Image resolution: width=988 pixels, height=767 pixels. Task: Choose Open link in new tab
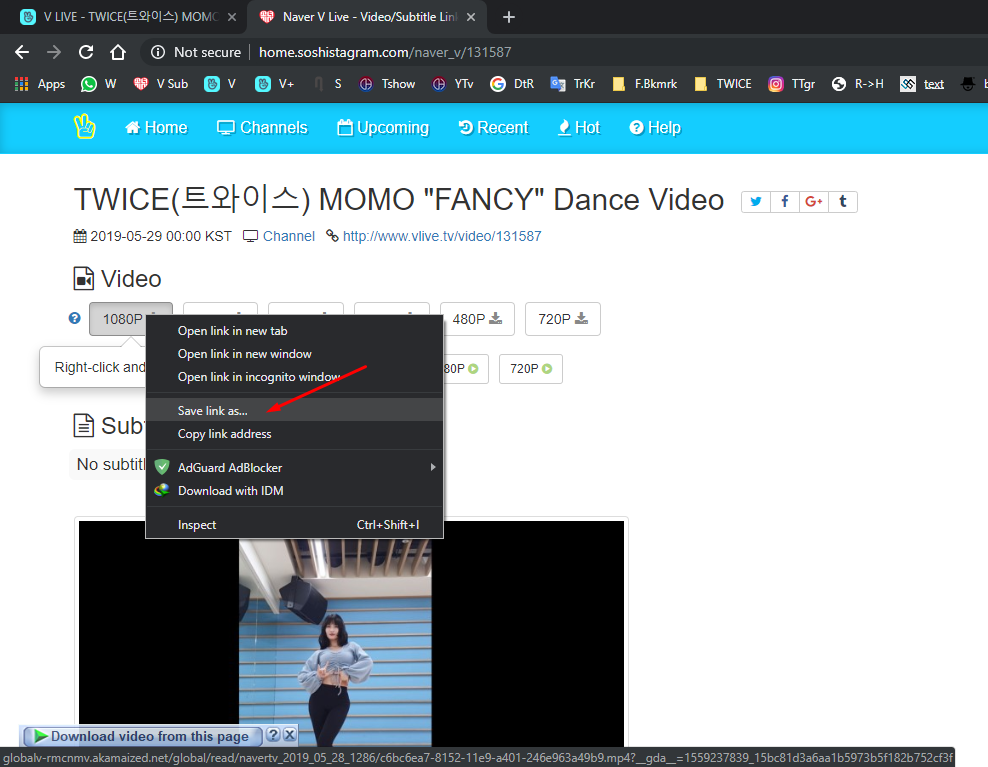(x=294, y=331)
